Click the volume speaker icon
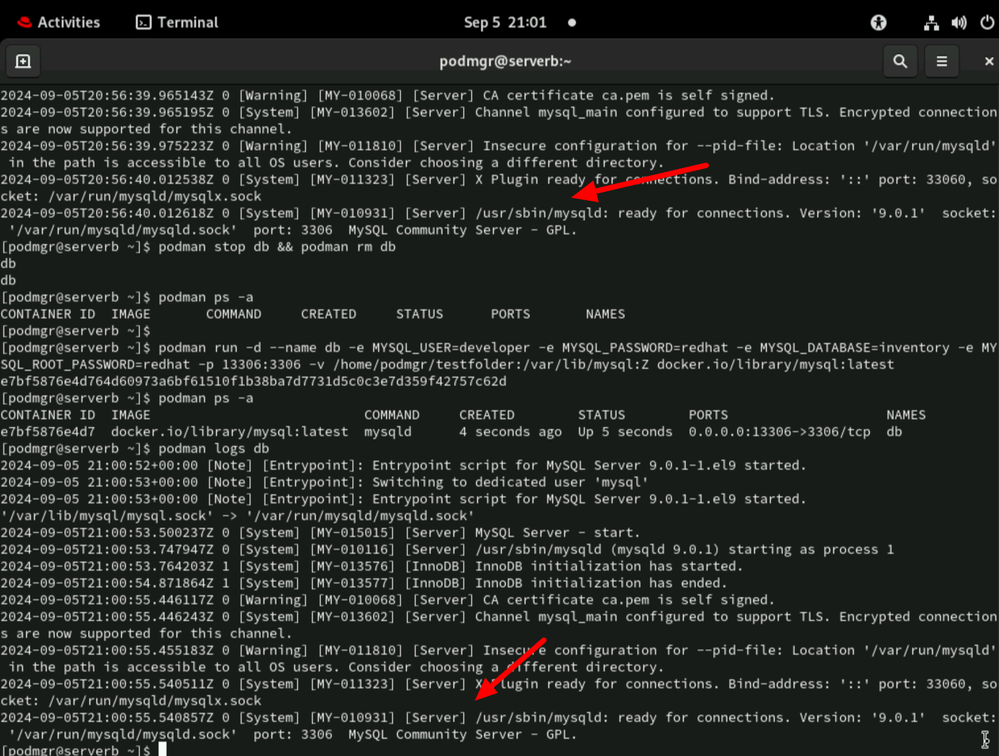999x756 pixels. click(959, 22)
